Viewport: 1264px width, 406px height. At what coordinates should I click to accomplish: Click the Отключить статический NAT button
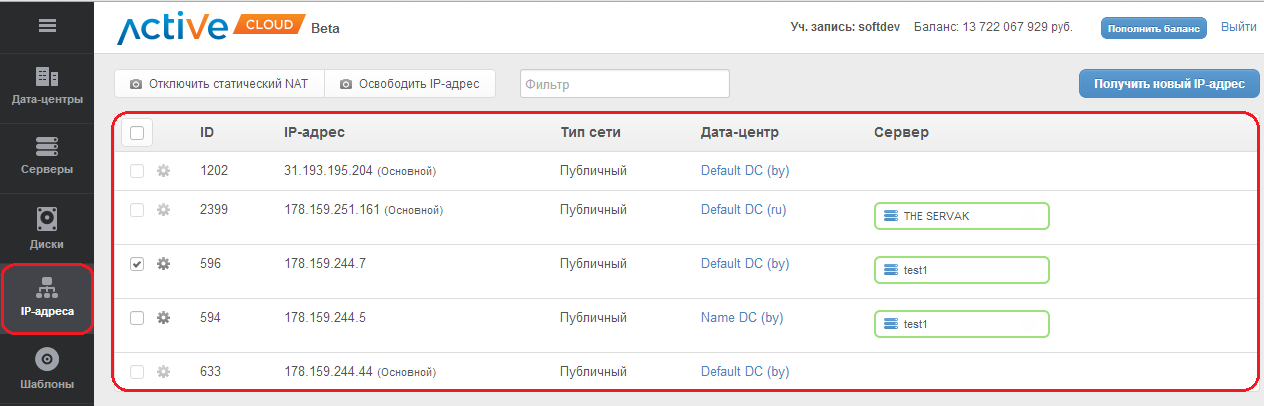pyautogui.click(x=219, y=84)
